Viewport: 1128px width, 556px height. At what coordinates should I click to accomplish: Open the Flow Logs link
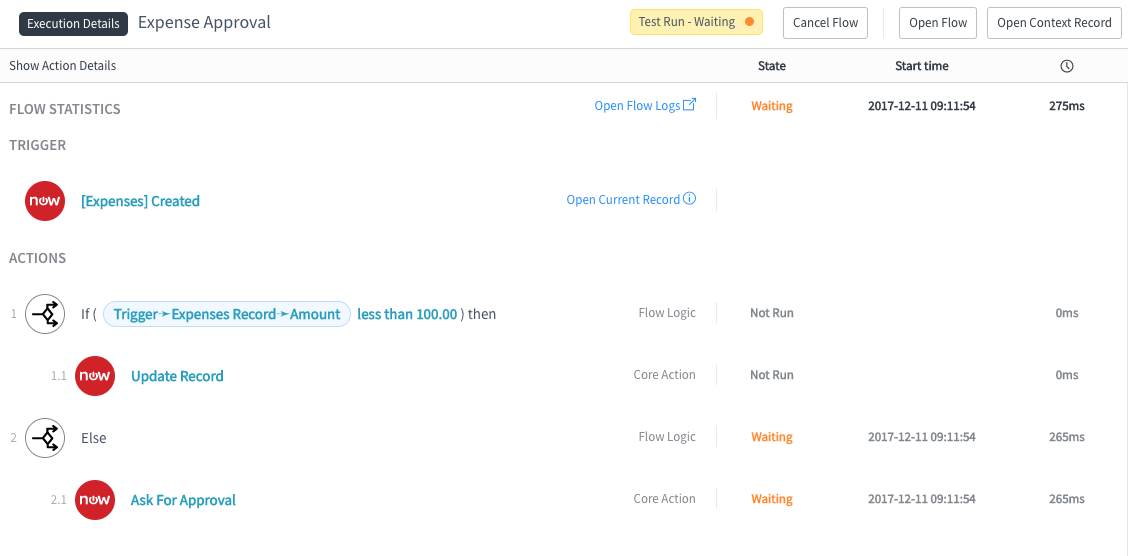pos(637,106)
